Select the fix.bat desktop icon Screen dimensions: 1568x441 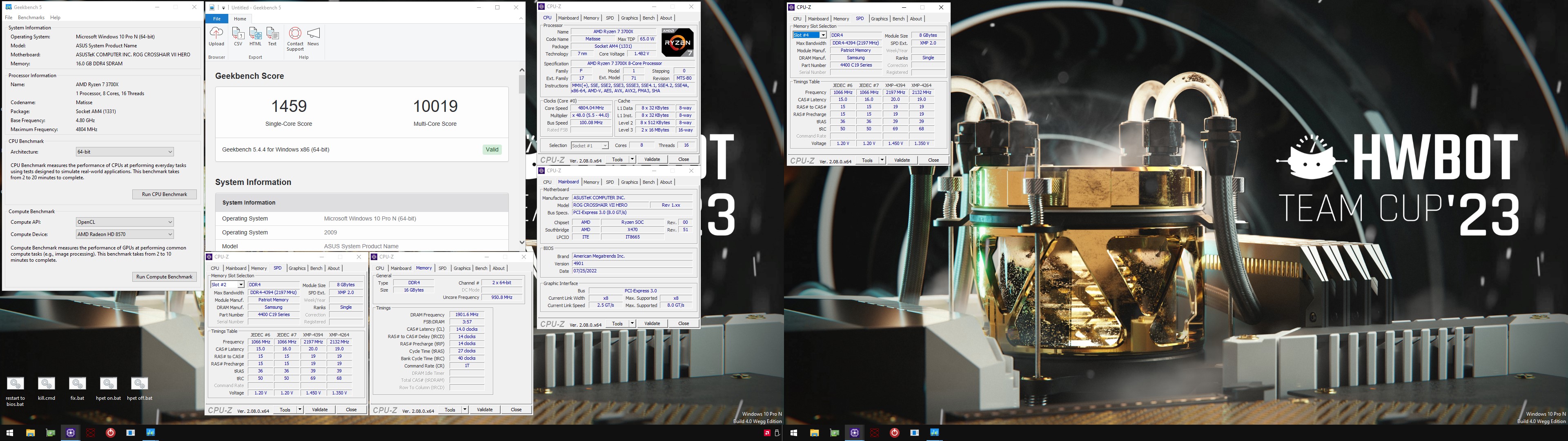(x=77, y=388)
